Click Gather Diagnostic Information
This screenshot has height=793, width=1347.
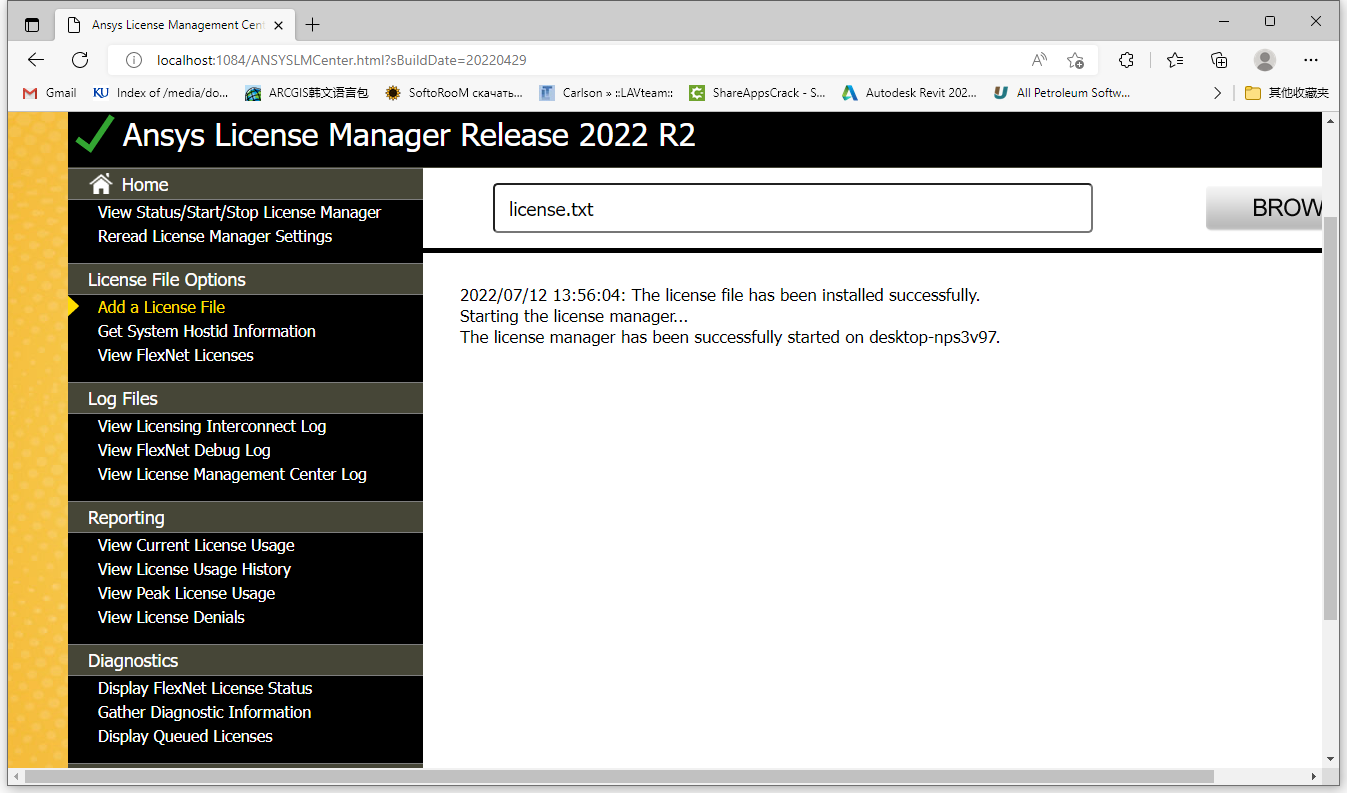204,712
